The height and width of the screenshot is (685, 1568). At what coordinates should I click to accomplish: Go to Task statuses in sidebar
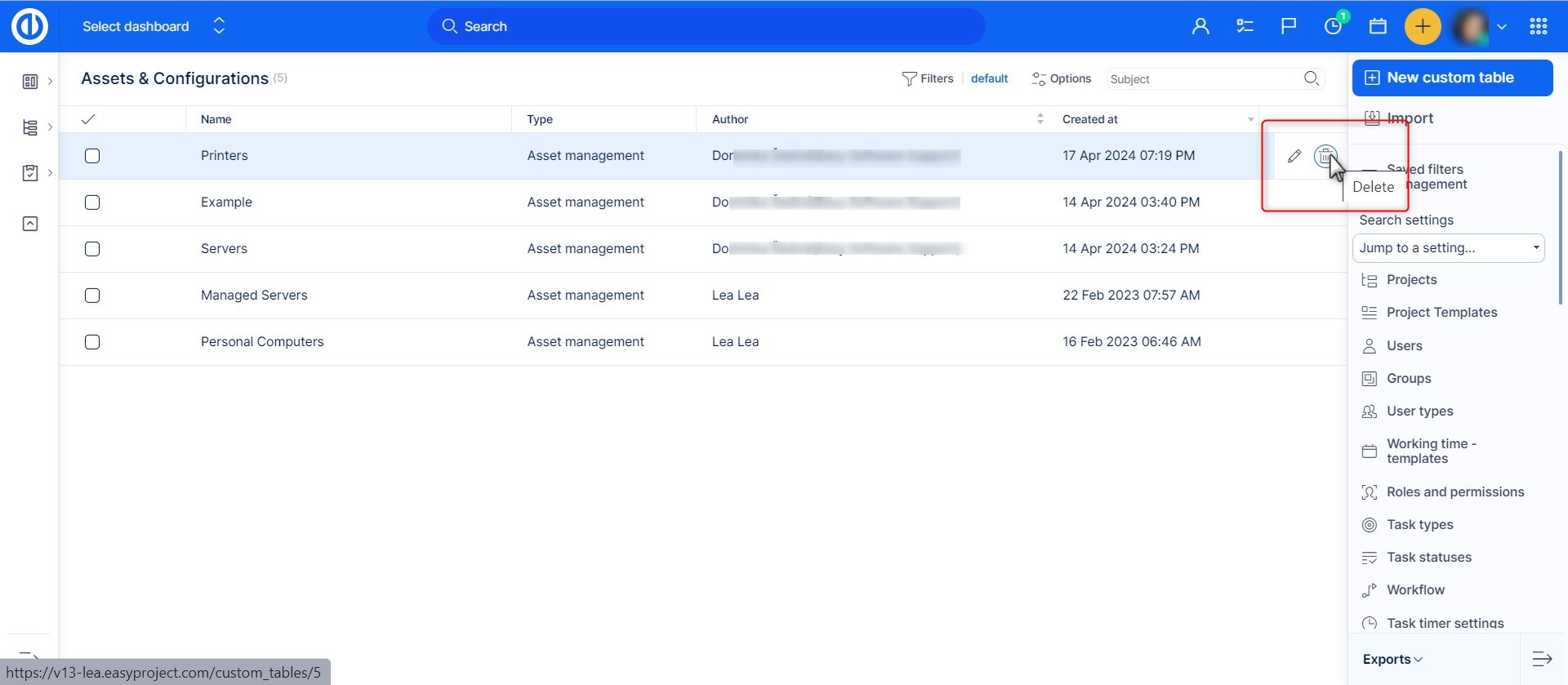[x=1428, y=557]
